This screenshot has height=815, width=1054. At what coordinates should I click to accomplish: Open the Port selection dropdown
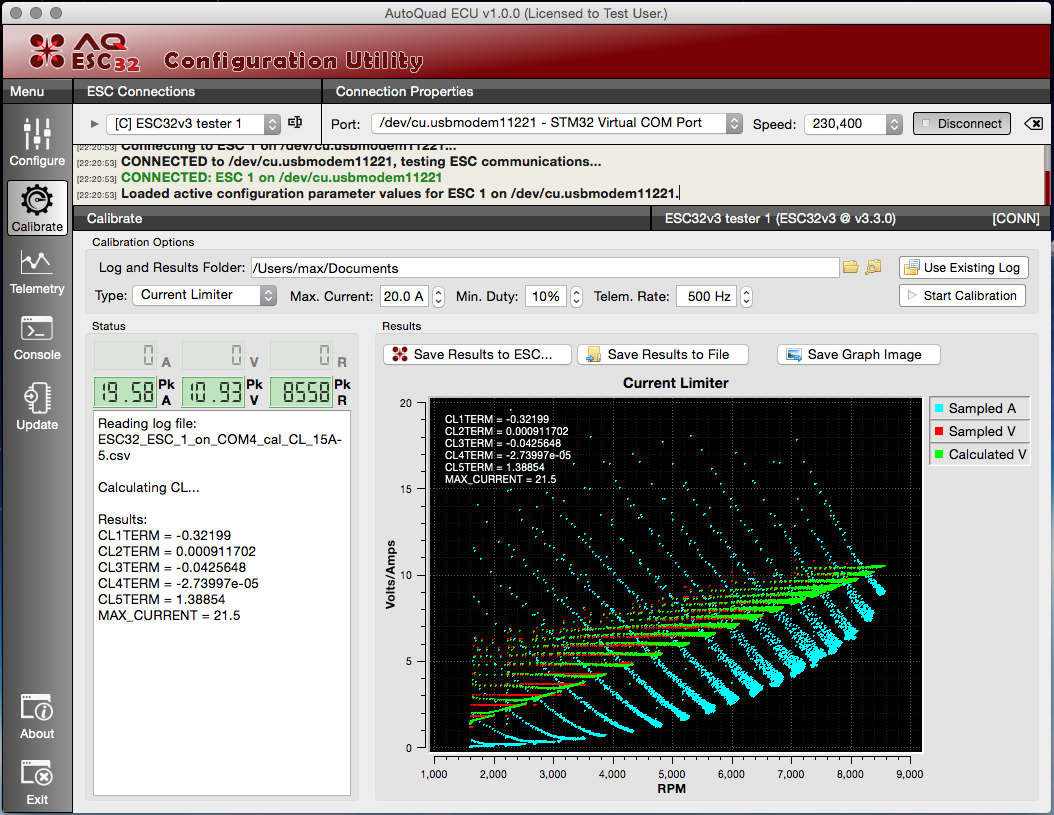pyautogui.click(x=557, y=123)
